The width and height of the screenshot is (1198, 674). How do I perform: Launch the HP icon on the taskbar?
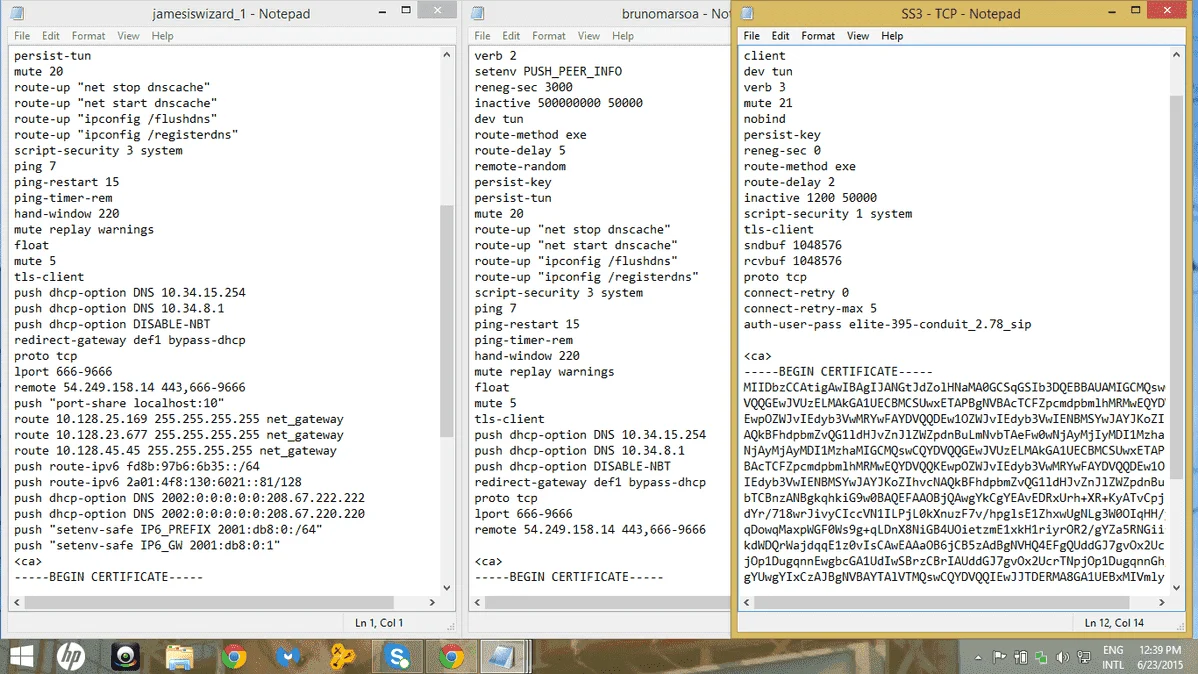(x=71, y=656)
